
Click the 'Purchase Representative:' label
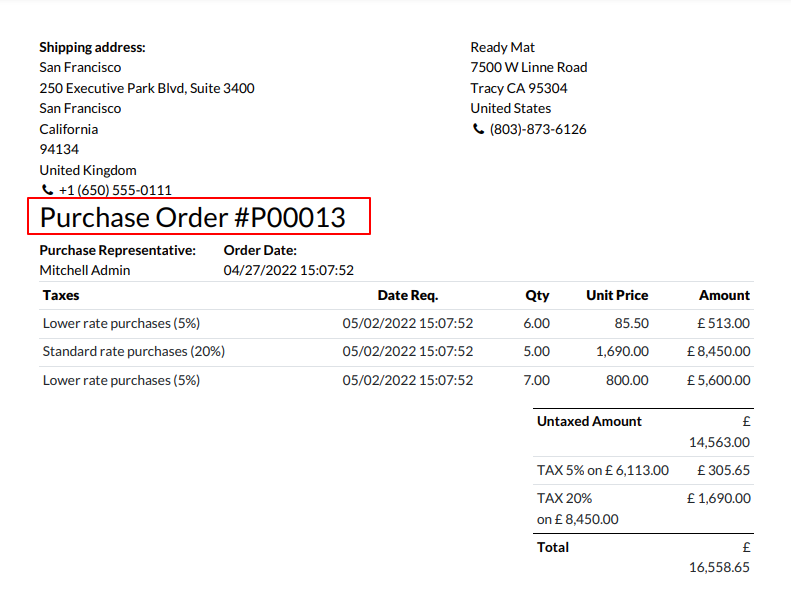[x=118, y=250]
